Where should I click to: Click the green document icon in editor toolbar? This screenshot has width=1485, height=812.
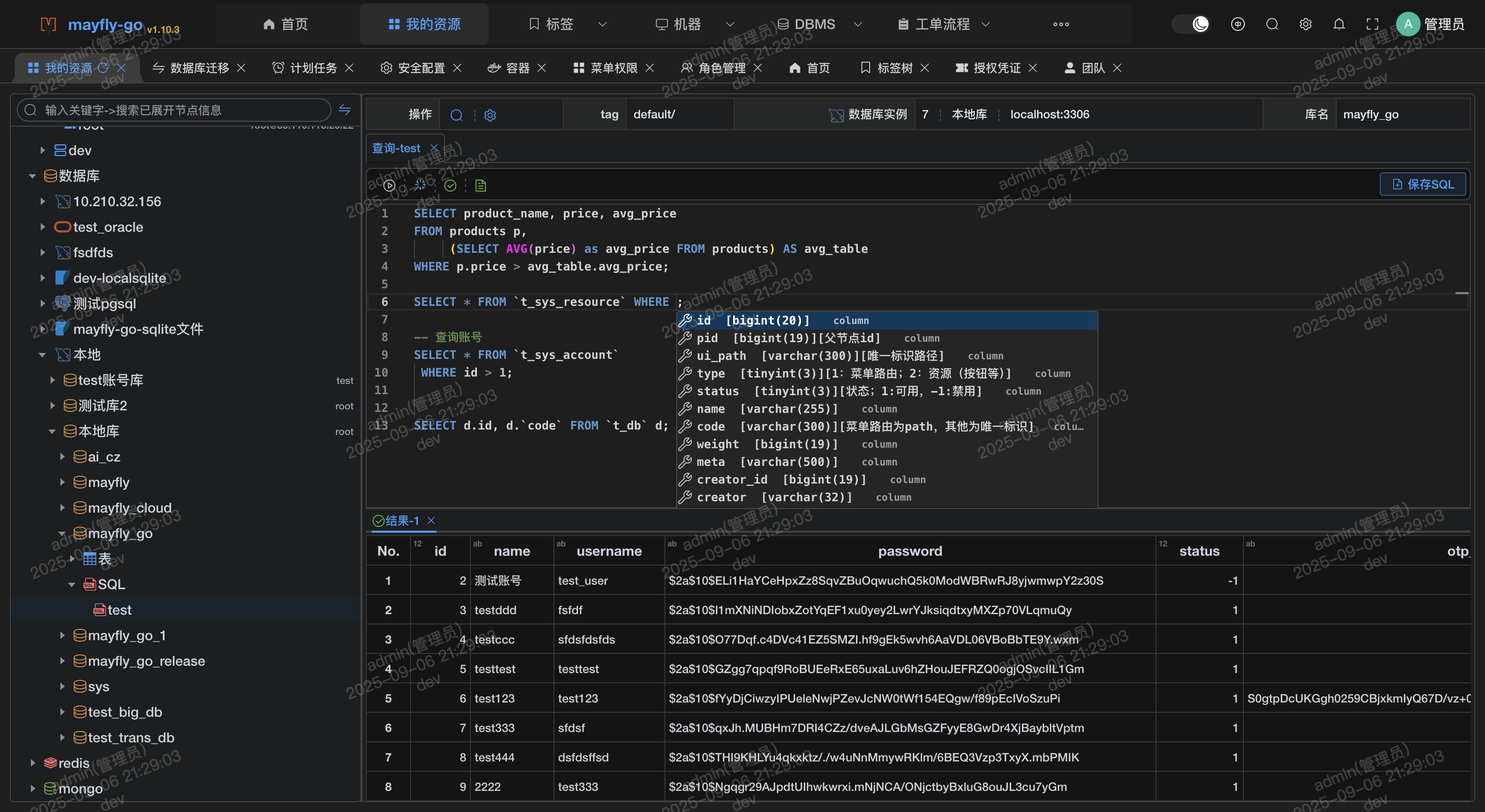click(x=480, y=186)
